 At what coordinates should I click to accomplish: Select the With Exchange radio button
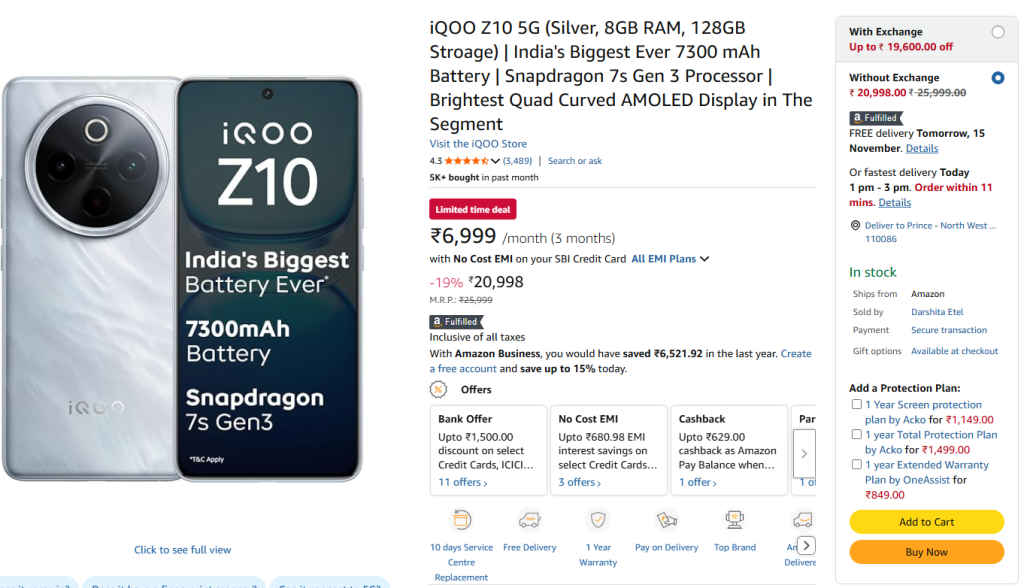1000,30
